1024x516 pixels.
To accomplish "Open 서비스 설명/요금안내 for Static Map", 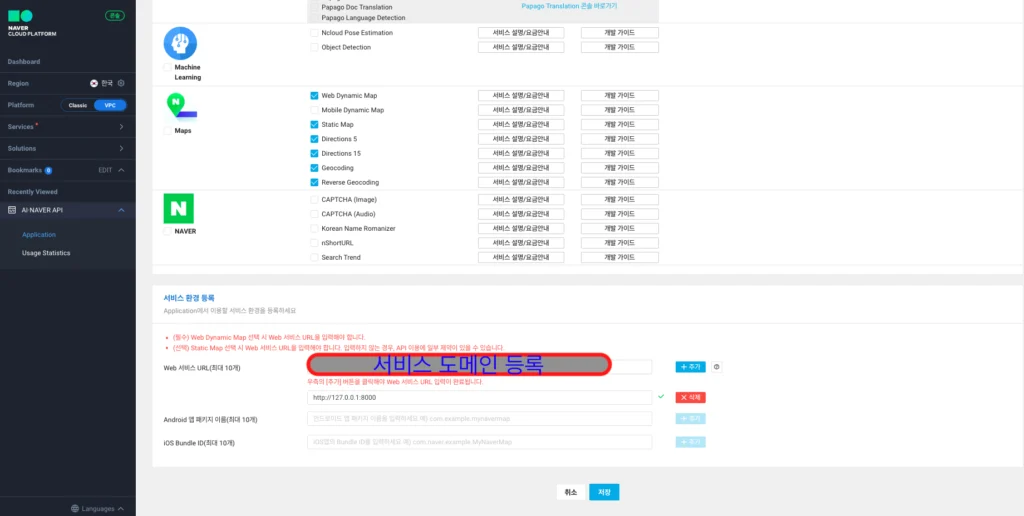I will (x=520, y=124).
